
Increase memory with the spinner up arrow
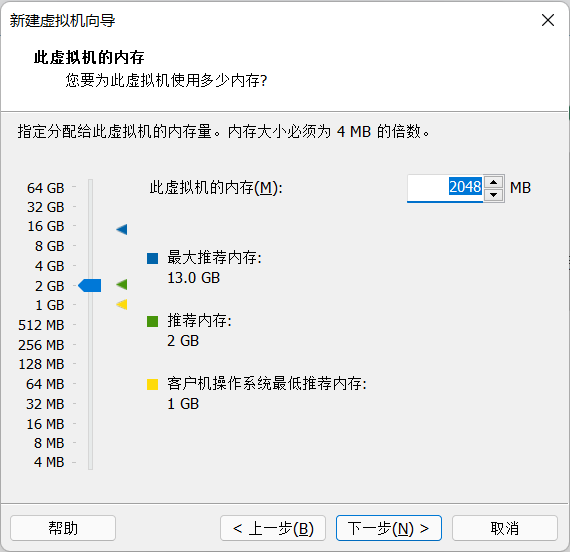[x=493, y=182]
